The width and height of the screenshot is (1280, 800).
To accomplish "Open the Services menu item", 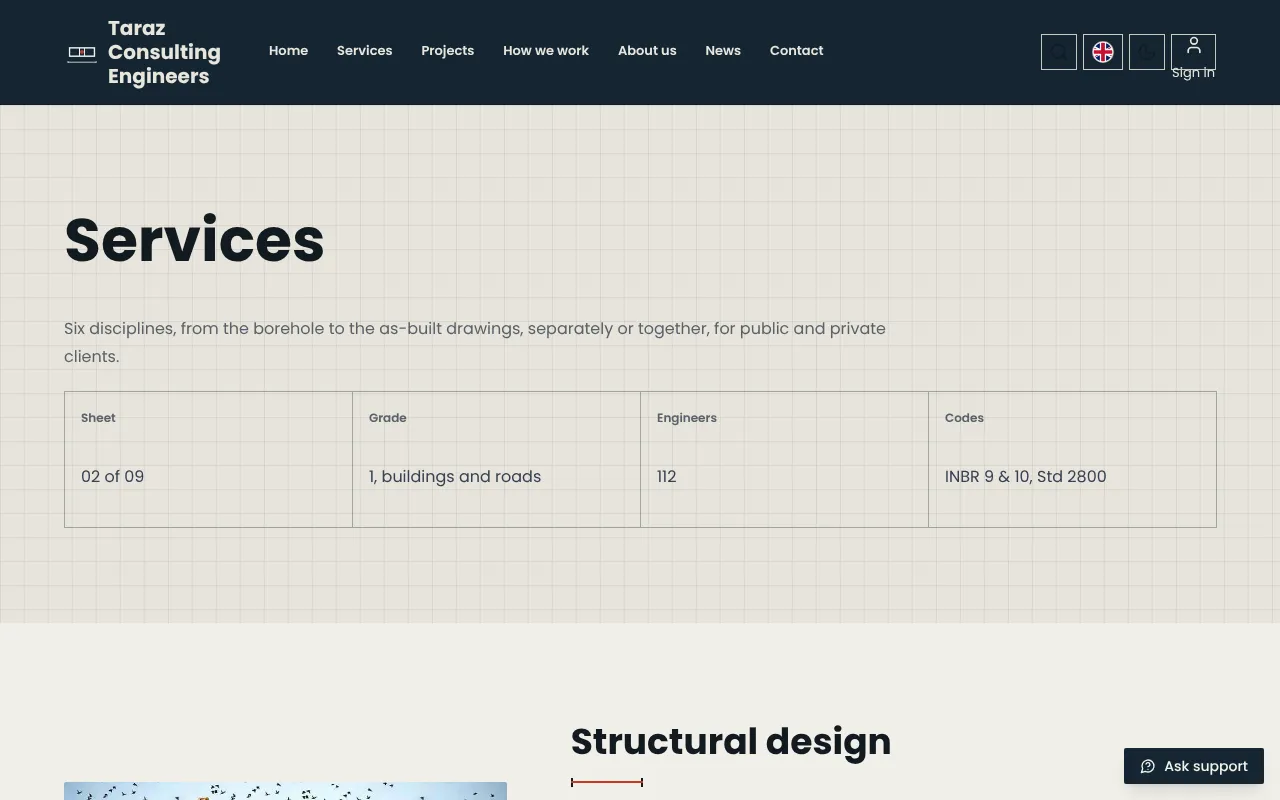I will (x=364, y=51).
